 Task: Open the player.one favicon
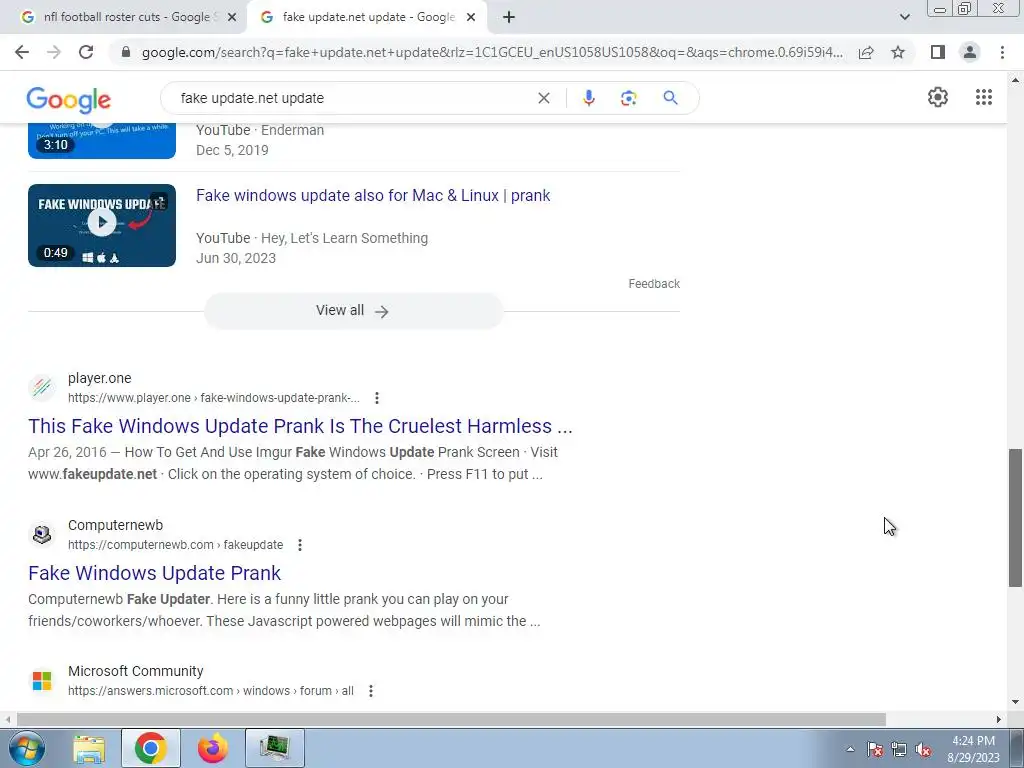click(42, 387)
